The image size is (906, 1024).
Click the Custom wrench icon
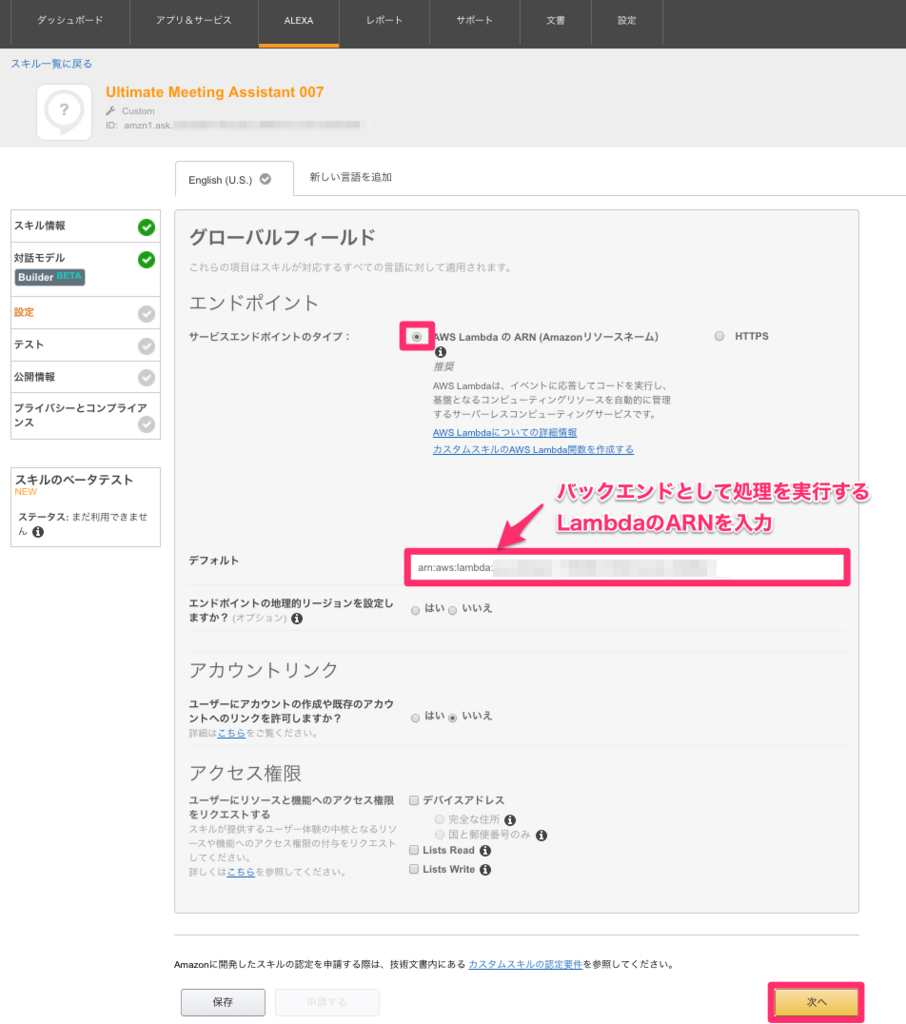[x=111, y=111]
